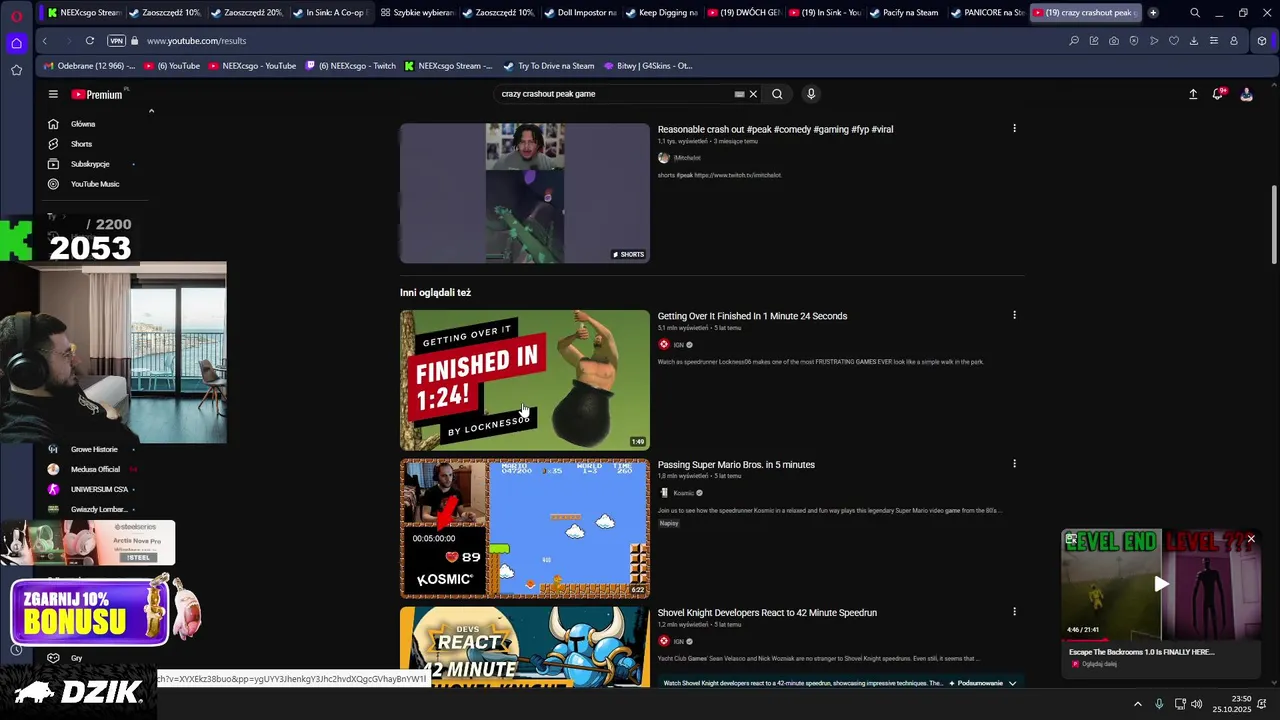The image size is (1280, 720).
Task: Open the on-screen keyboard icon in search box
Action: click(739, 94)
